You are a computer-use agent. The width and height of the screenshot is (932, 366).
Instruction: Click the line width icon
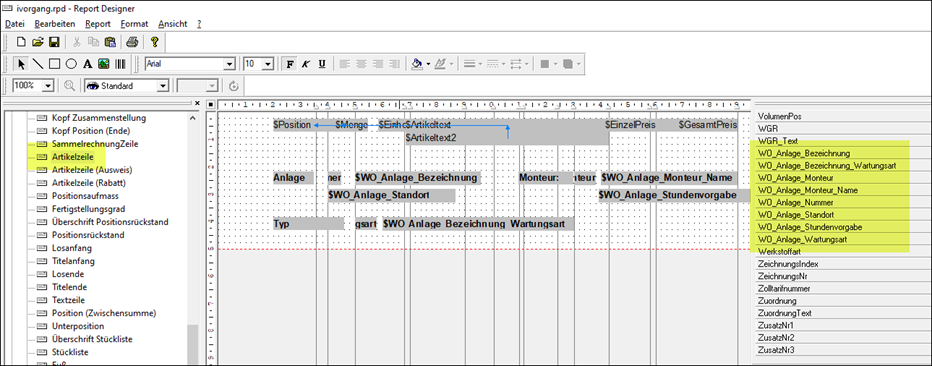(x=469, y=64)
